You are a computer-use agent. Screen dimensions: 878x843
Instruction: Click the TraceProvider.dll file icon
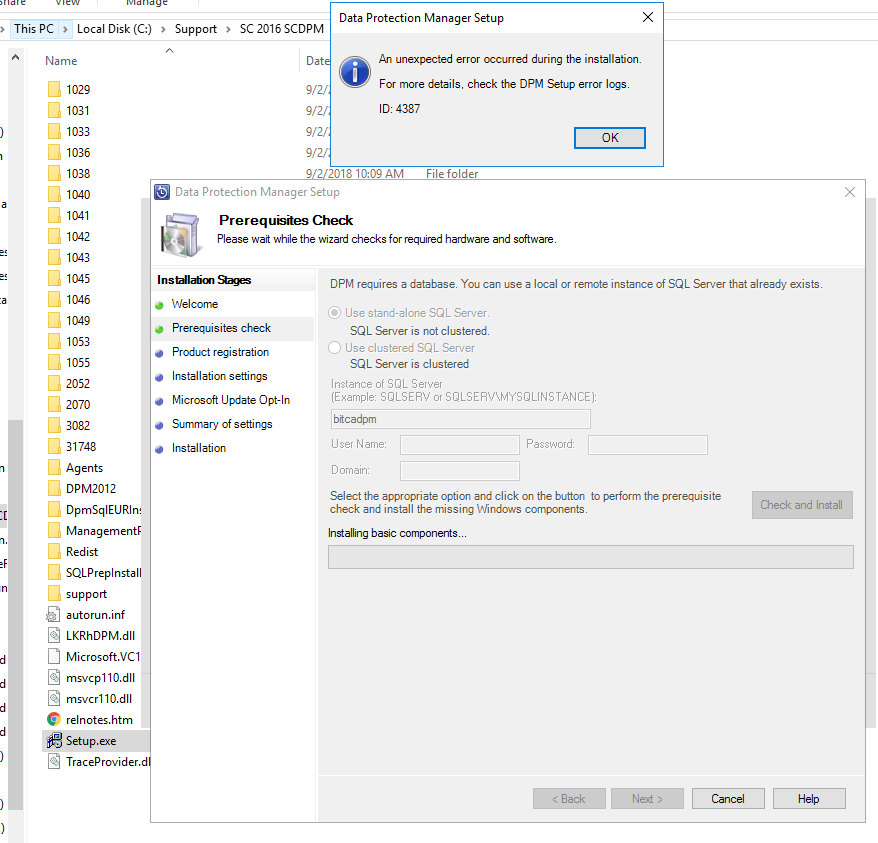click(x=54, y=762)
